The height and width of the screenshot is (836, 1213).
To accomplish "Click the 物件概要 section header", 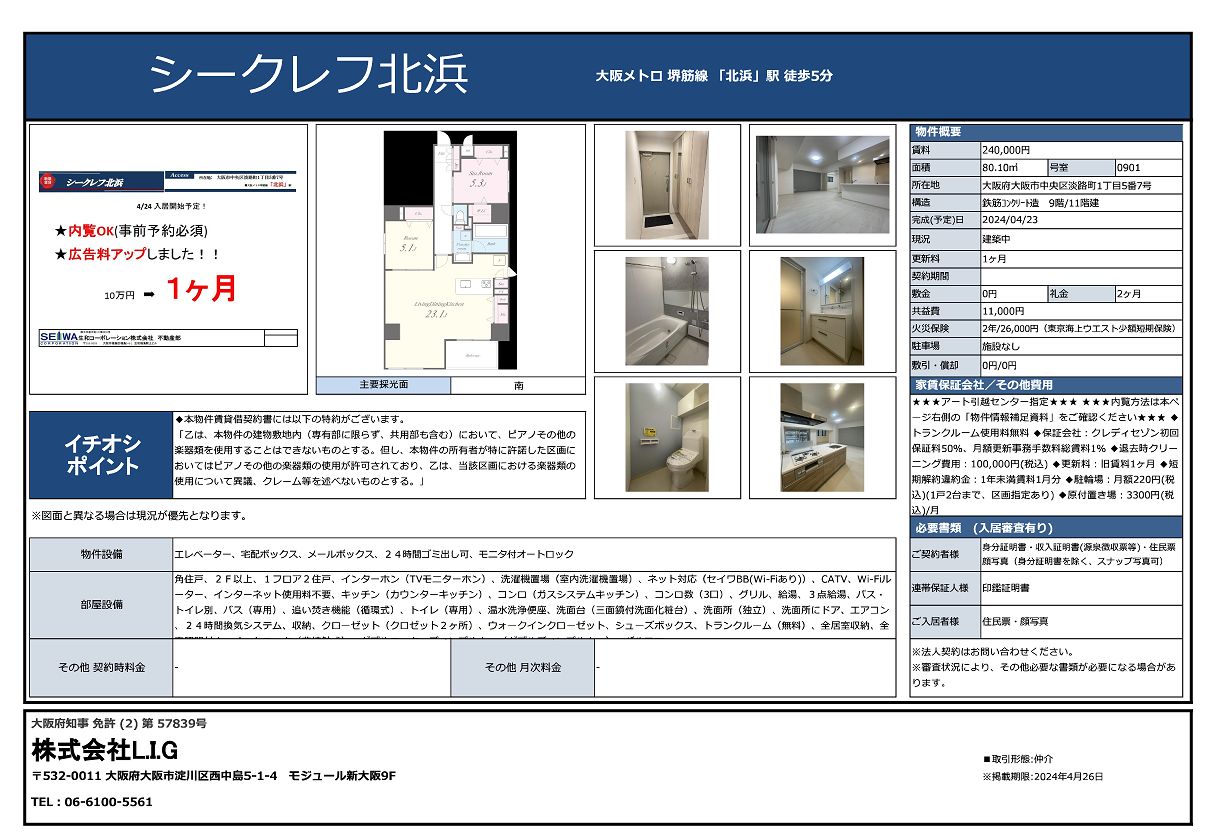I will pos(1046,133).
